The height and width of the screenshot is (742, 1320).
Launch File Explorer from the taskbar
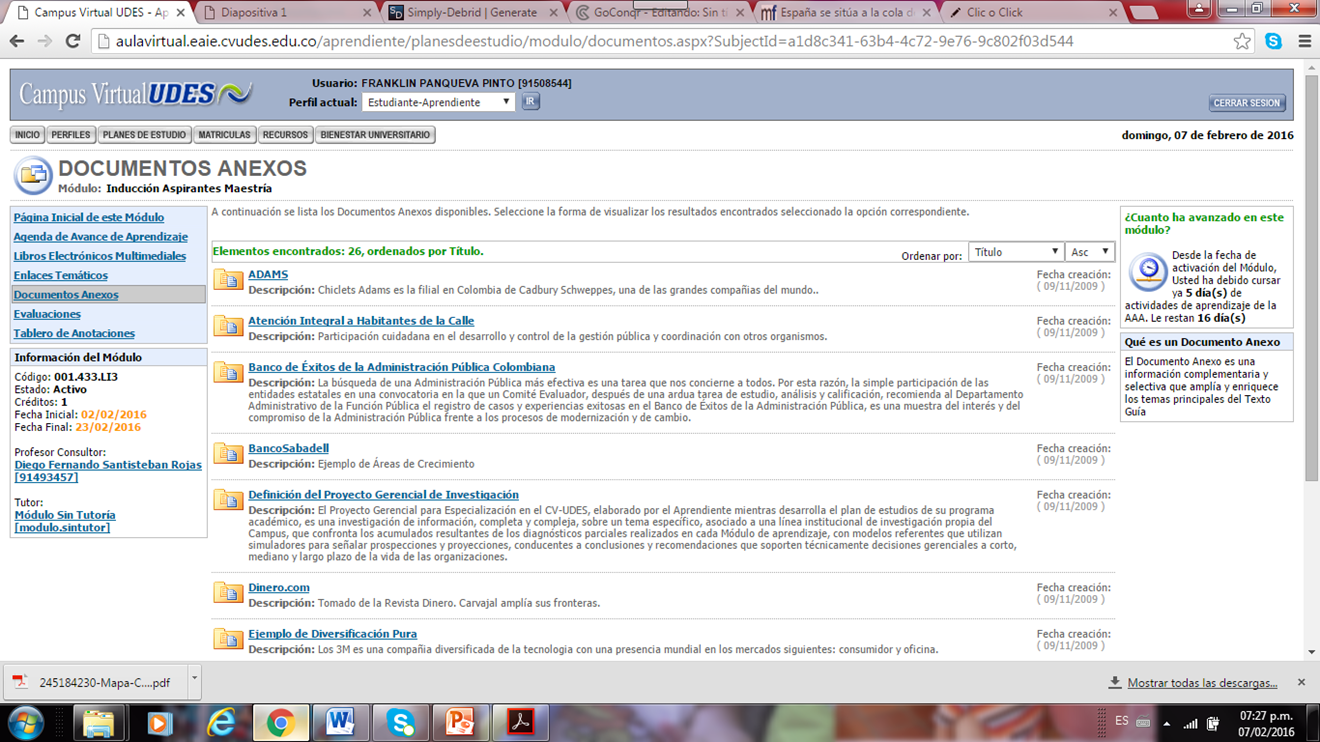pyautogui.click(x=98, y=722)
